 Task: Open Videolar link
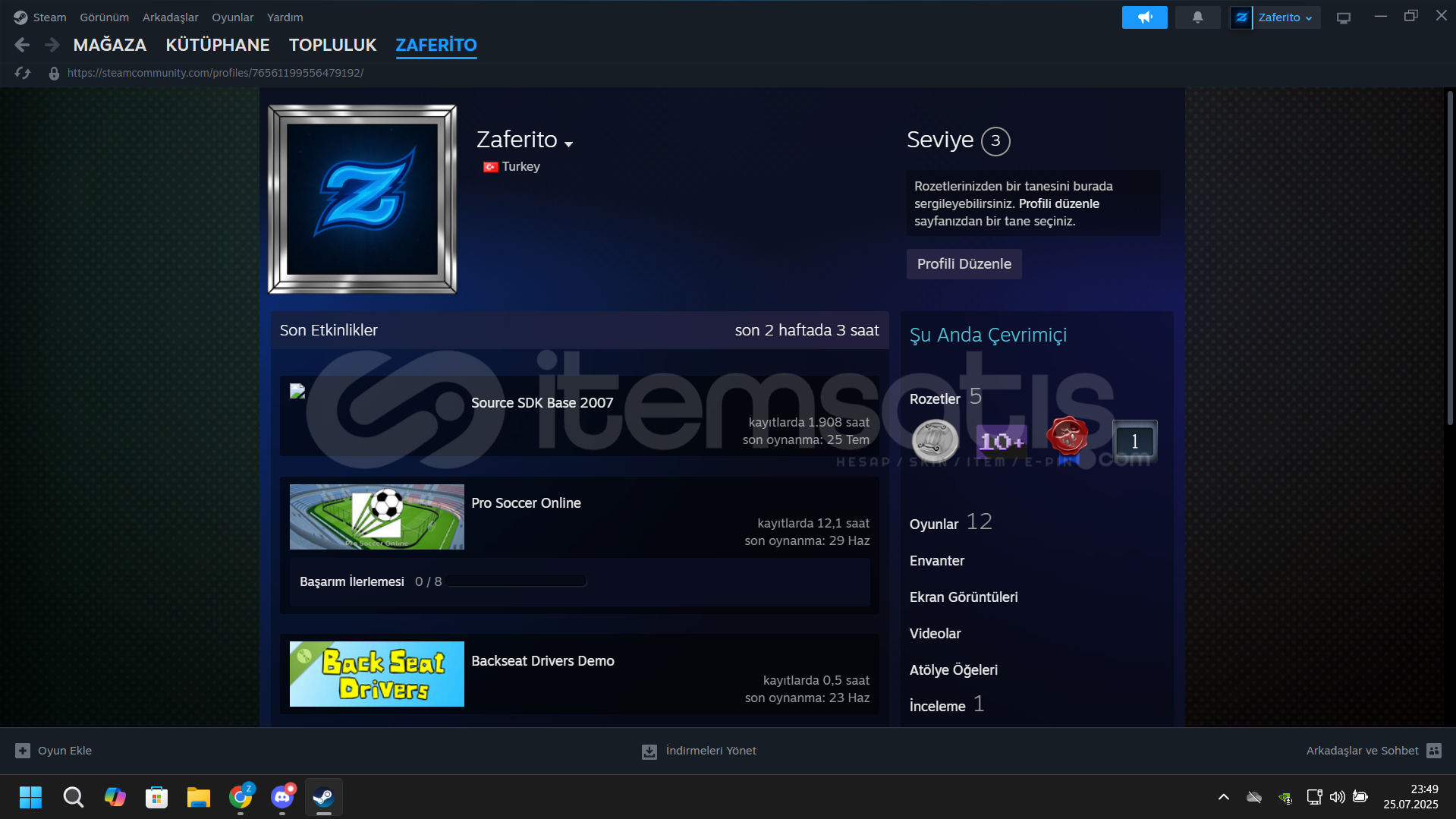tap(935, 634)
